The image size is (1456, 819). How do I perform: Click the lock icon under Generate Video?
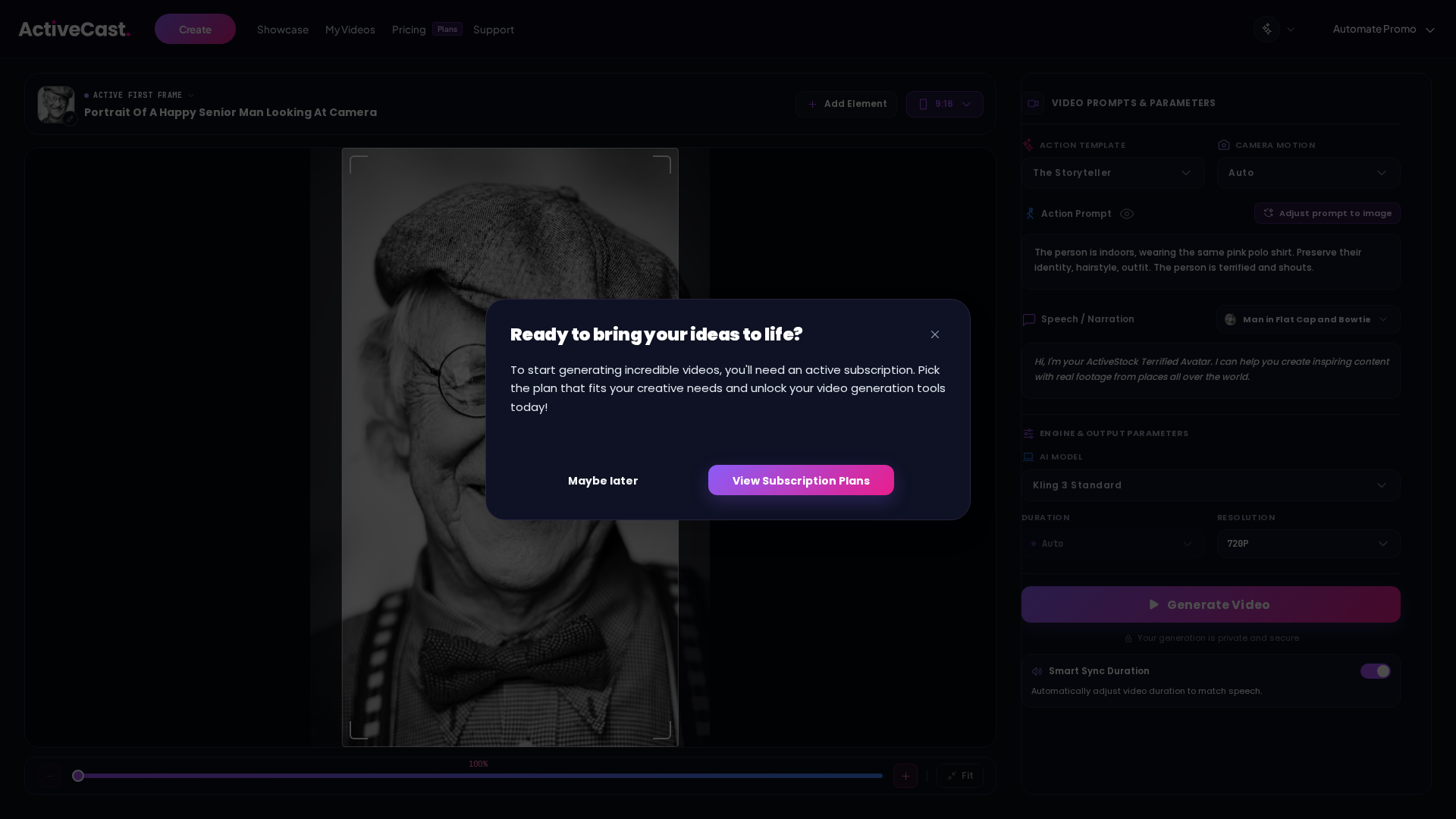(1128, 639)
